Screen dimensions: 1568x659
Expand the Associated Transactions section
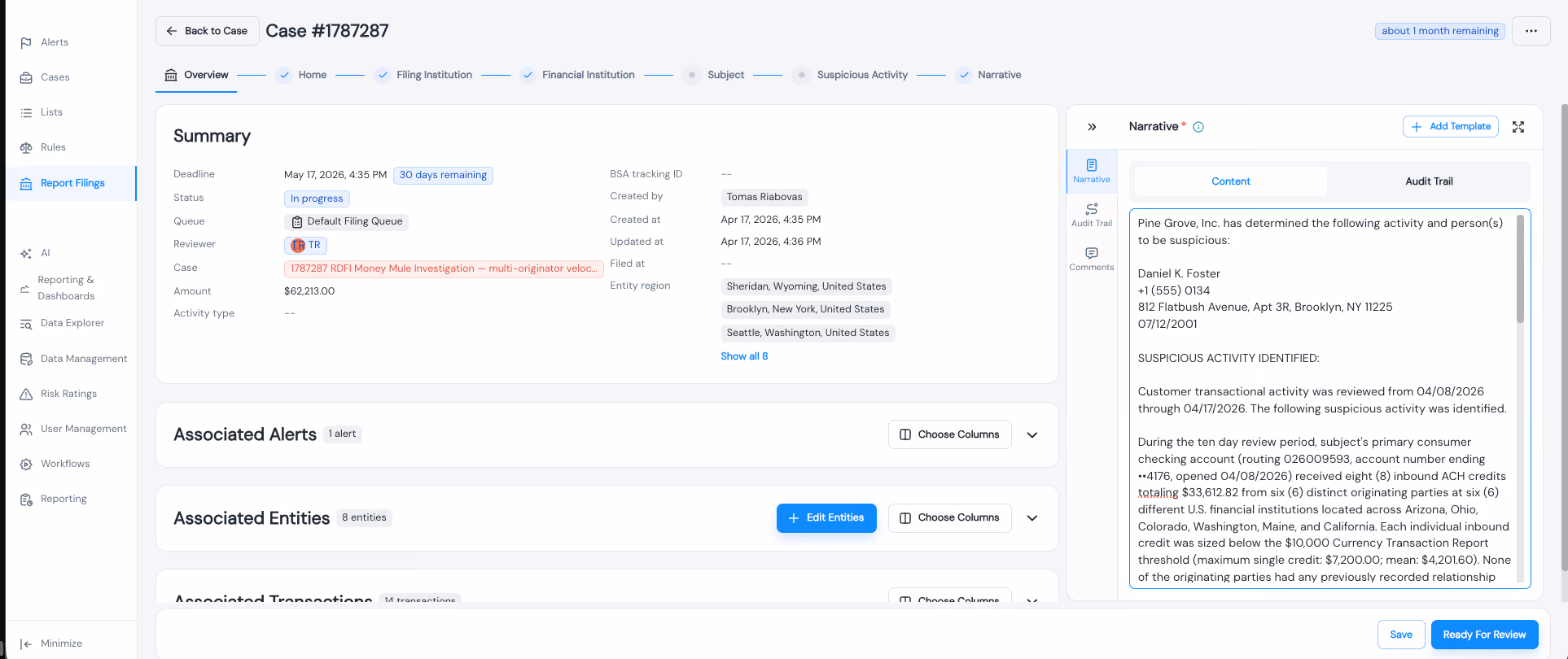tap(1032, 600)
